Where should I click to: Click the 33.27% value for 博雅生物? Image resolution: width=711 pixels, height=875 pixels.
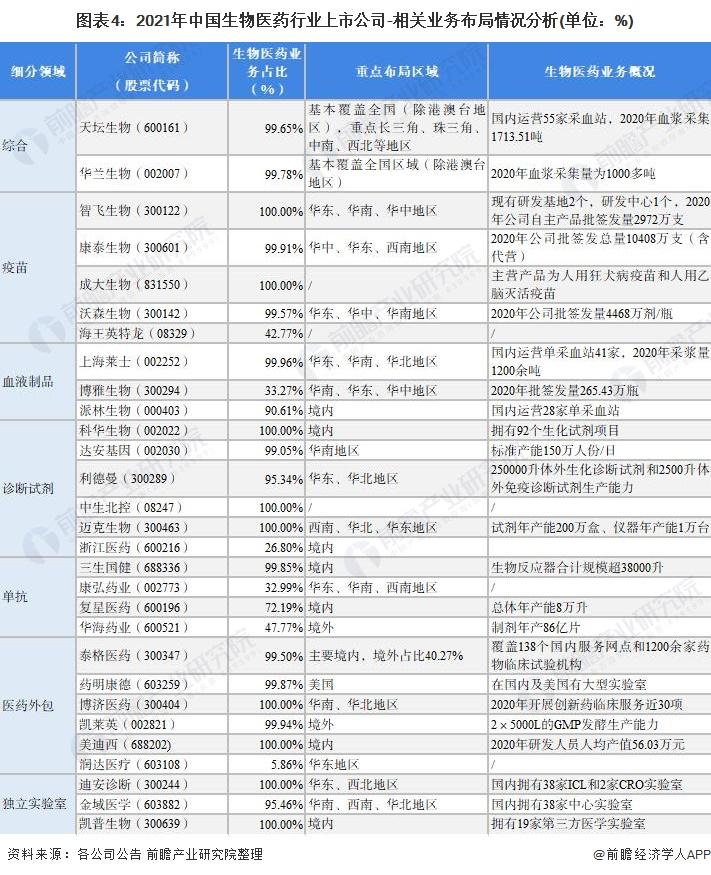click(284, 391)
